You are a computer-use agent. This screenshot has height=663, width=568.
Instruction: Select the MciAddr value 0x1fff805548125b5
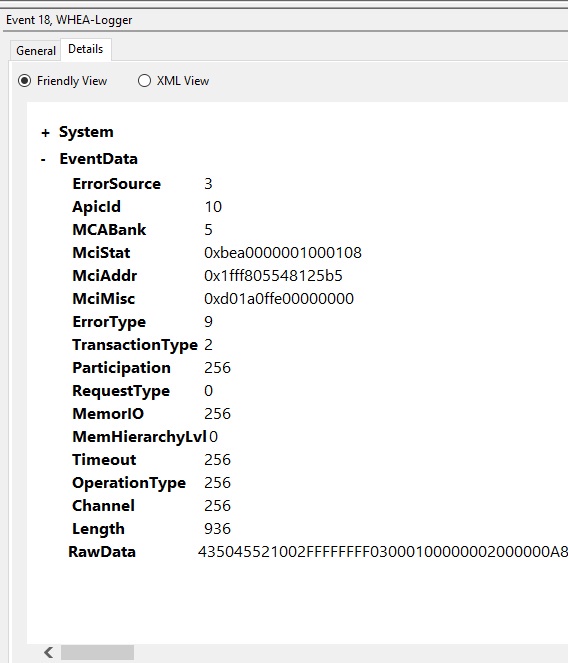[x=273, y=276]
